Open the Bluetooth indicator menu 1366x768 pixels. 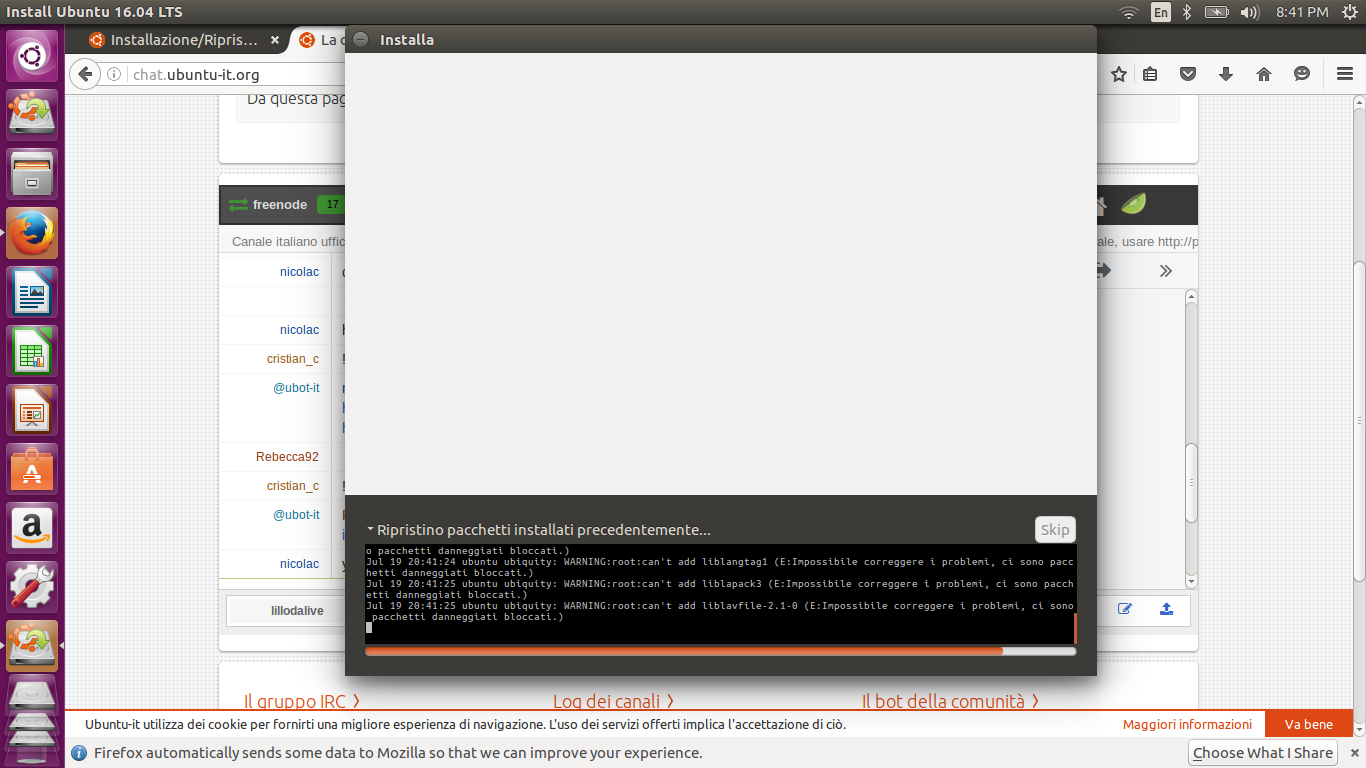point(1187,12)
